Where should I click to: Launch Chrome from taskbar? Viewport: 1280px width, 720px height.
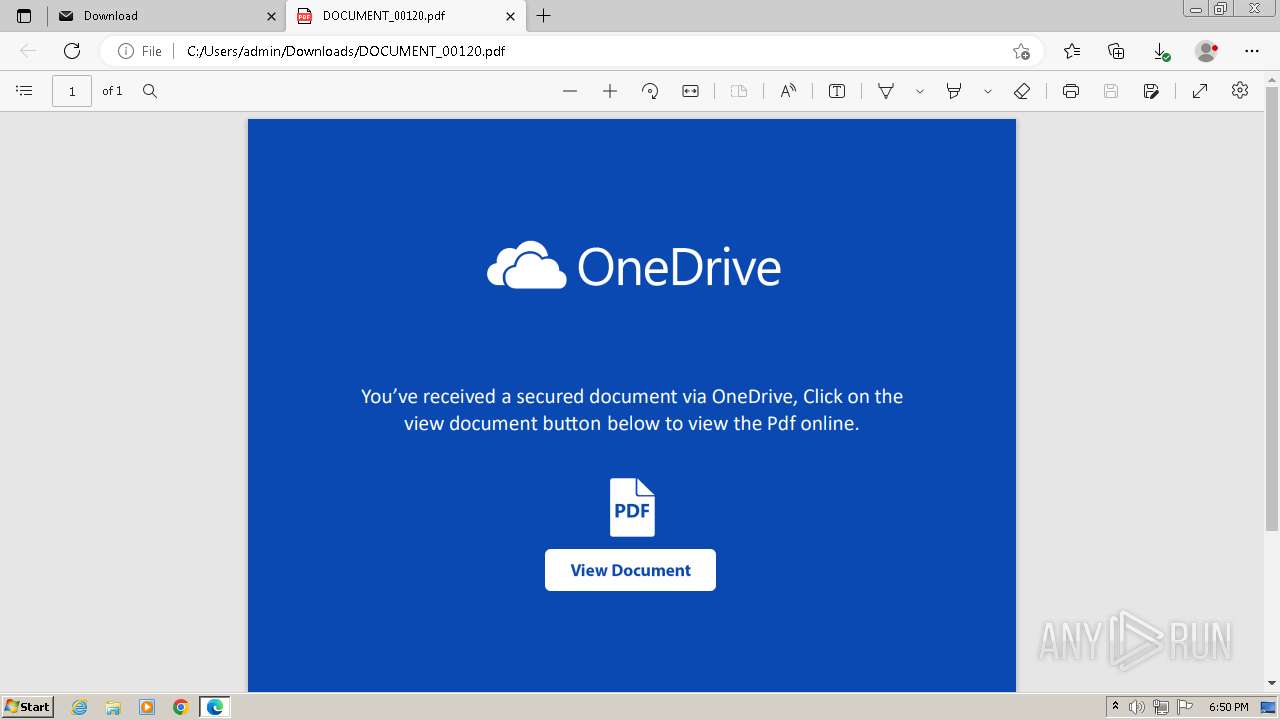coord(181,707)
